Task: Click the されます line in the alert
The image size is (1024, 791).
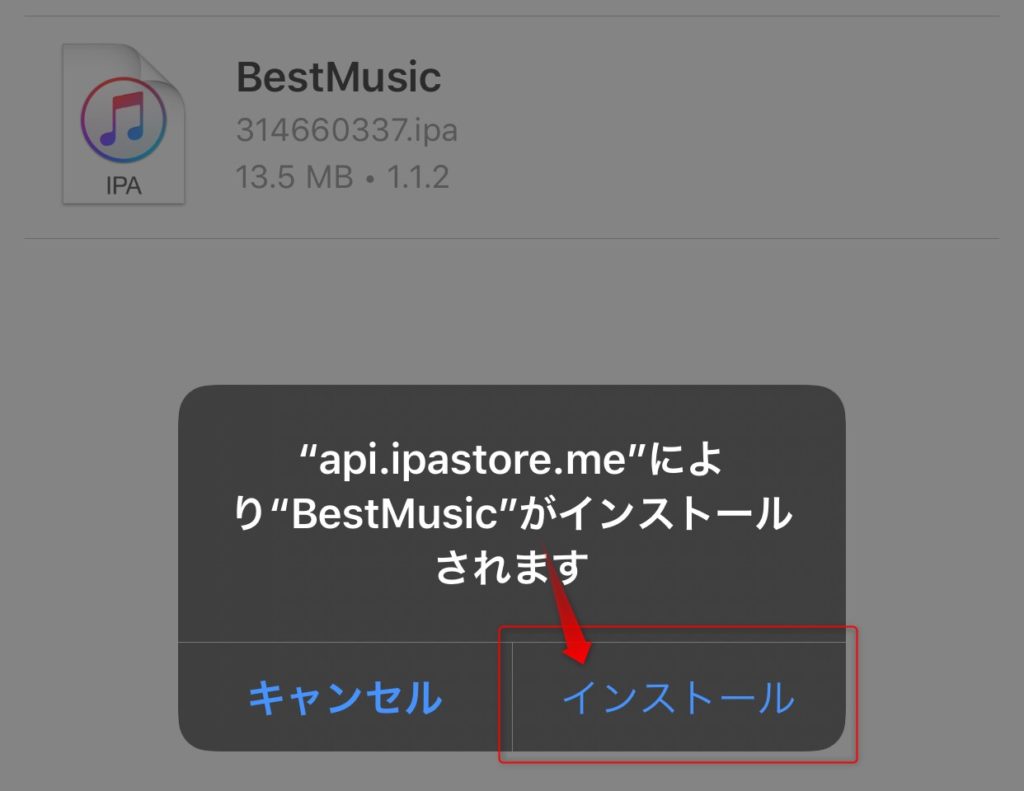Action: (x=511, y=567)
